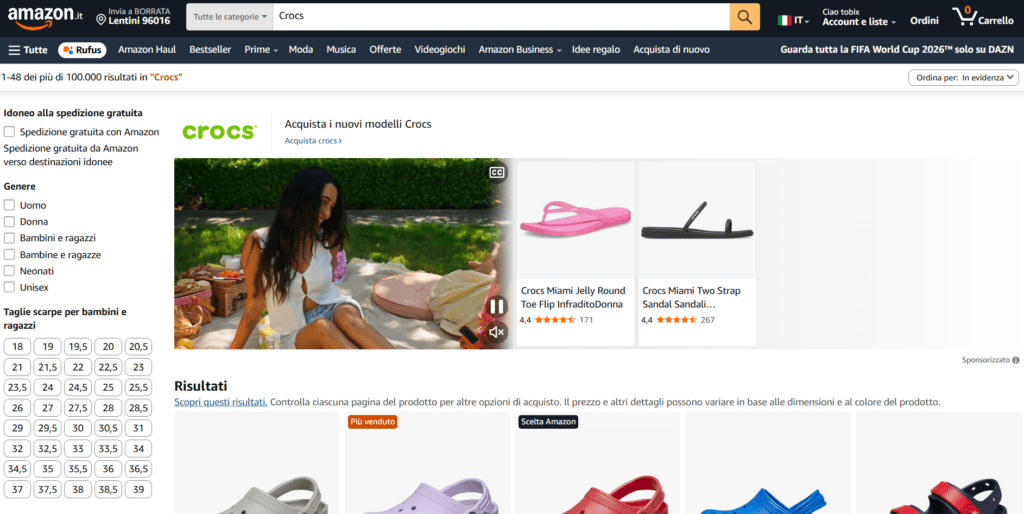
Task: Click the Scelta Amazon badge
Action: point(549,422)
